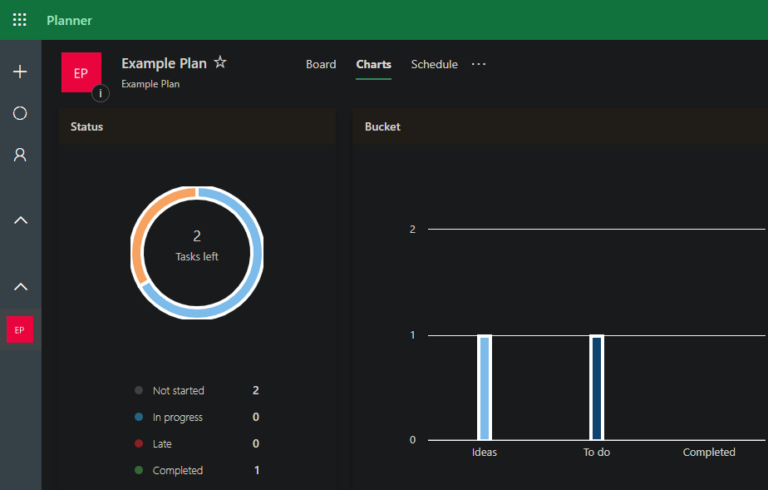Collapse the upper sidebar chevron section
768x490 pixels.
pyautogui.click(x=20, y=220)
